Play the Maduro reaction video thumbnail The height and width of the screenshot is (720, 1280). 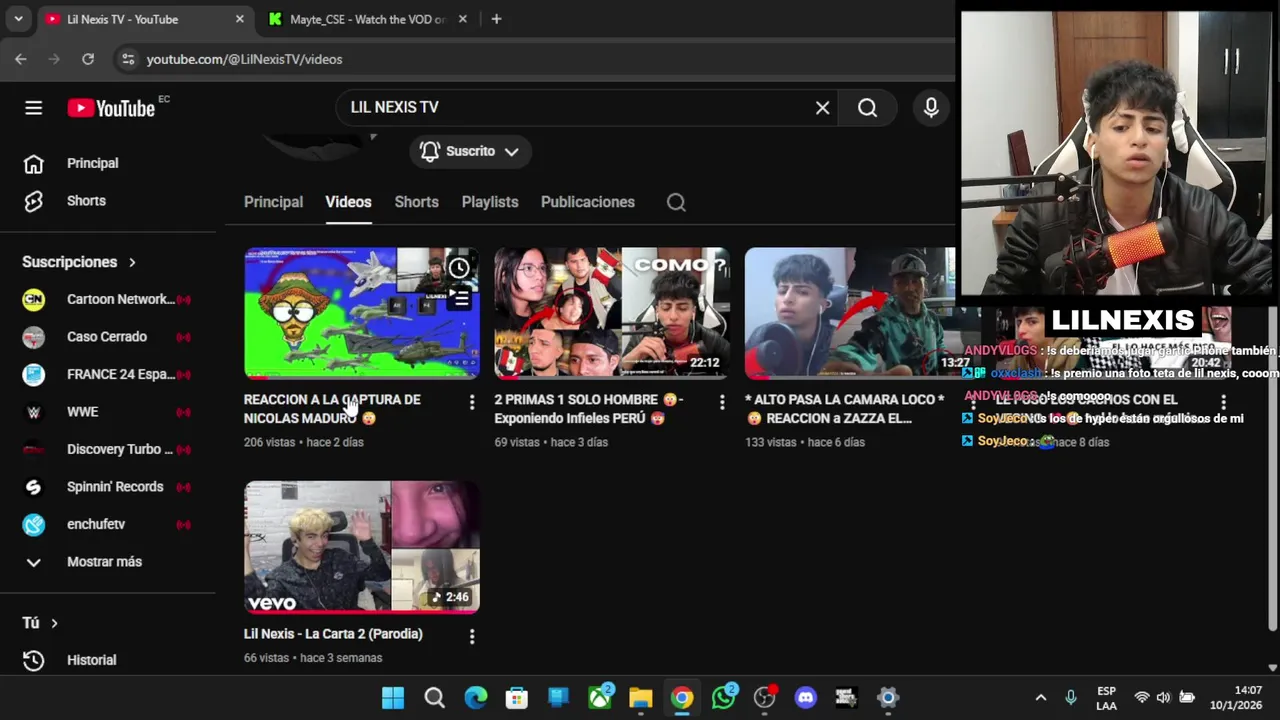click(x=362, y=313)
